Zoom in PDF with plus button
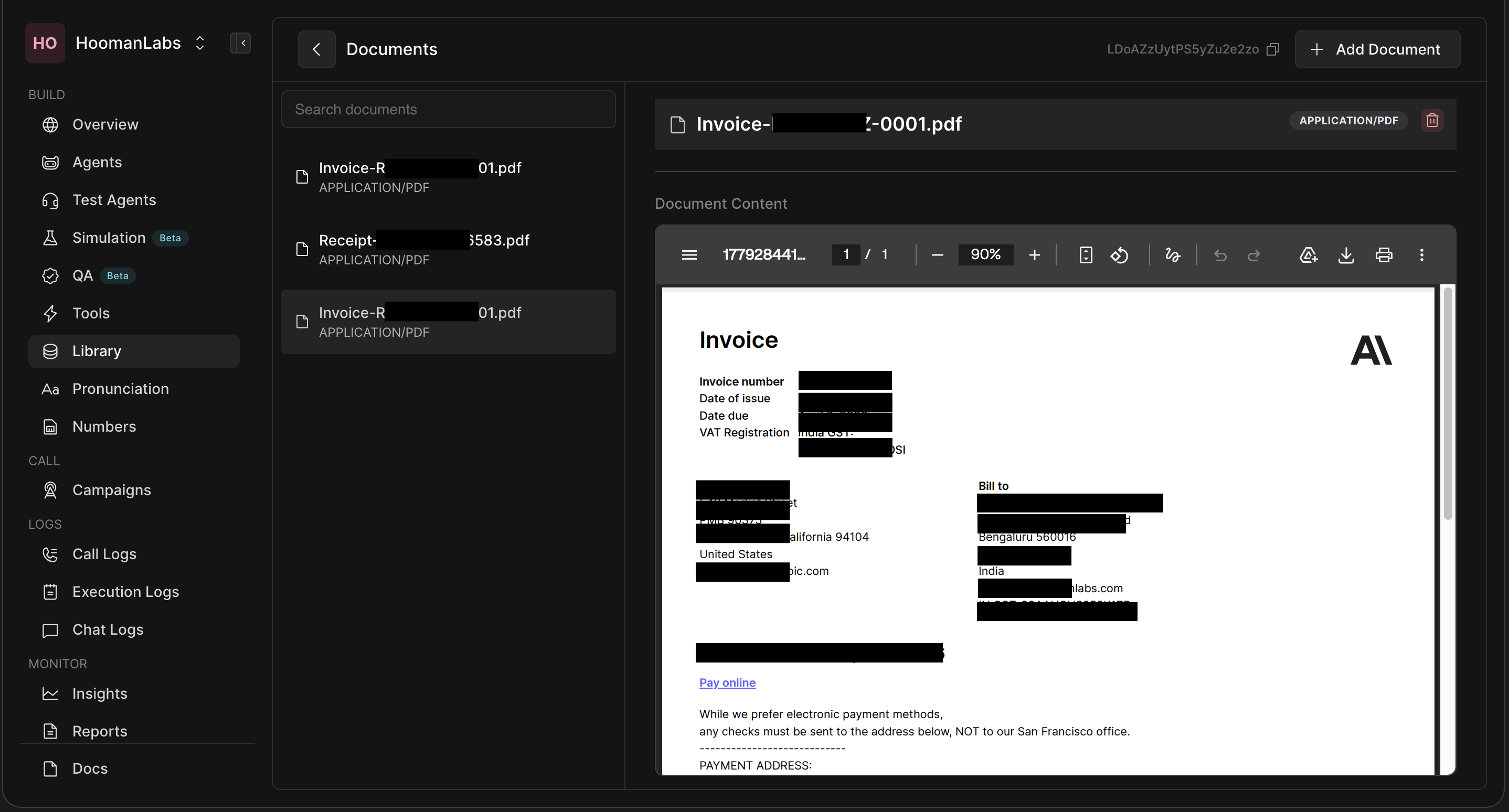The width and height of the screenshot is (1509, 812). (1035, 254)
